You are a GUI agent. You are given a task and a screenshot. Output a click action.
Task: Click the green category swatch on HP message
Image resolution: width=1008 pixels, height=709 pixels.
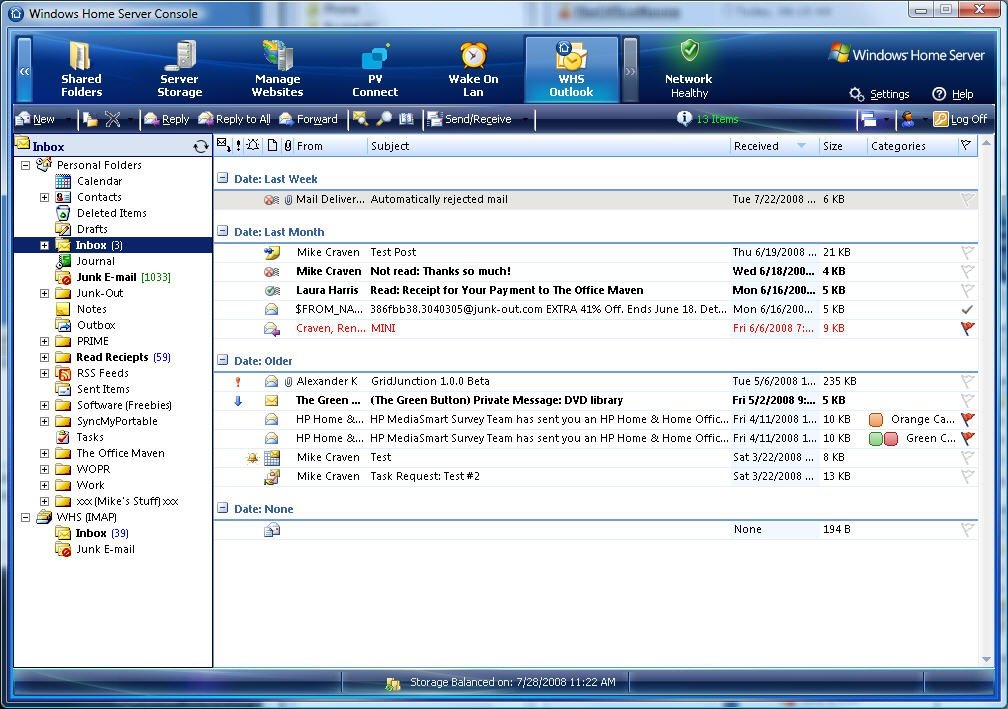click(x=876, y=439)
